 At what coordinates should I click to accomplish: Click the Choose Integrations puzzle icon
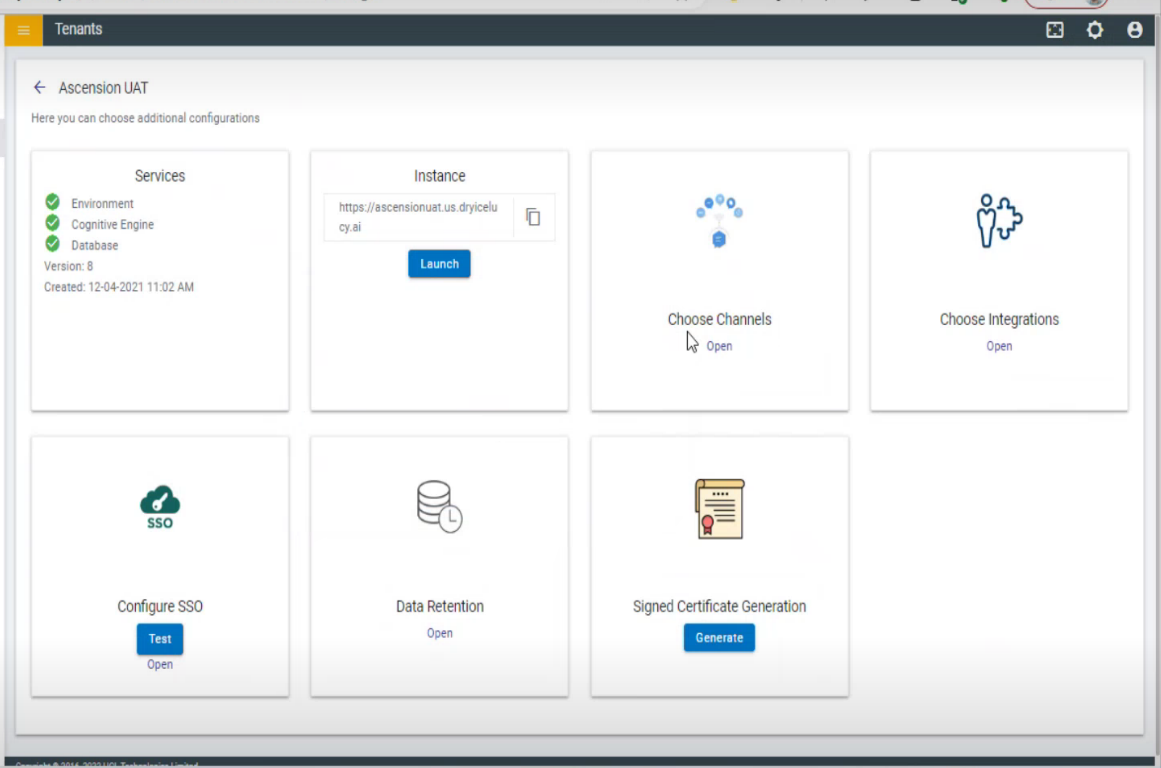coord(999,221)
